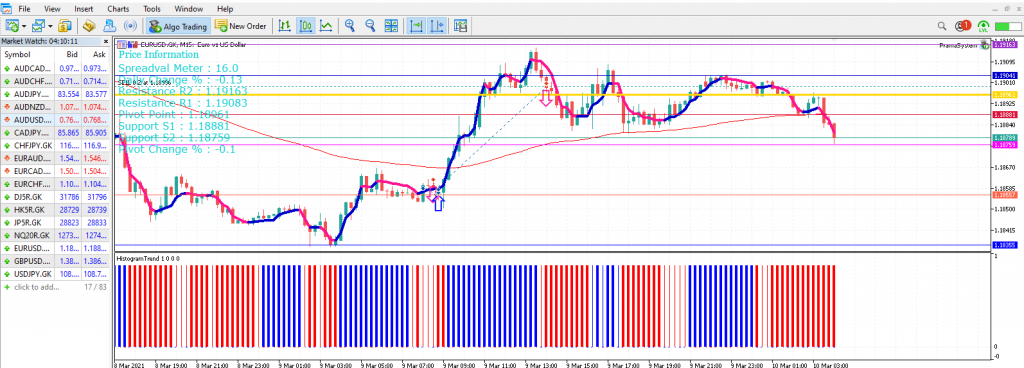
Task: Select the HK5R.GK row in Market Watch
Action: pyautogui.click(x=56, y=210)
